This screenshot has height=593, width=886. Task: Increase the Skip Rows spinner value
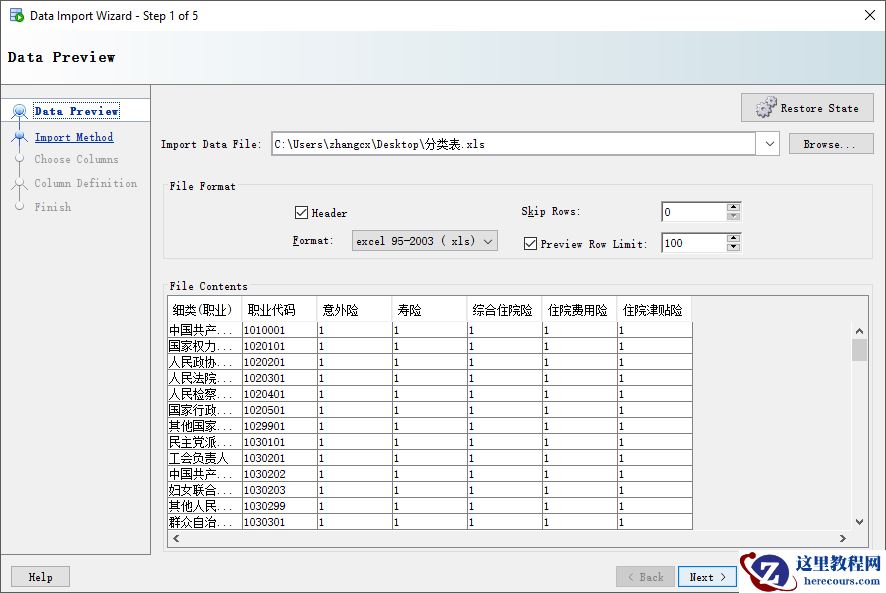coord(733,207)
